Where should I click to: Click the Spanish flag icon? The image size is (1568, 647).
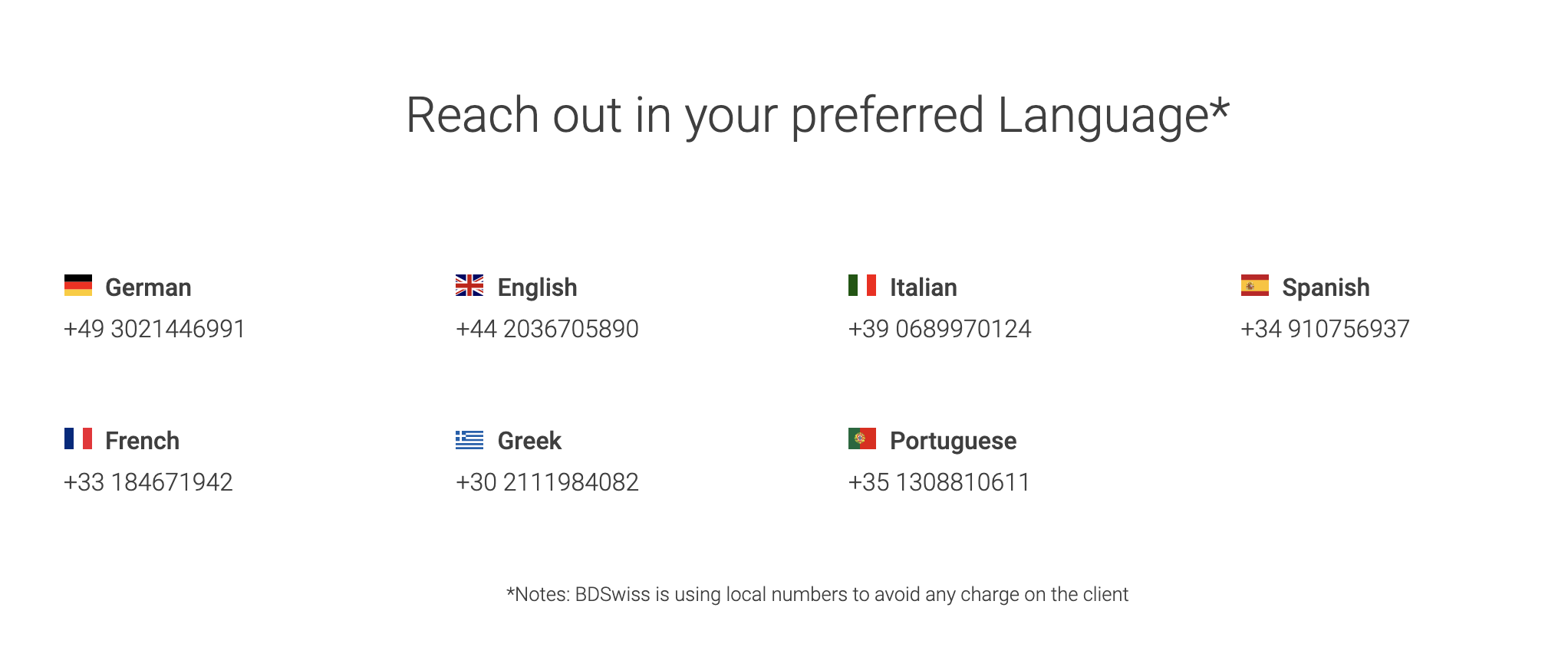pos(1255,285)
